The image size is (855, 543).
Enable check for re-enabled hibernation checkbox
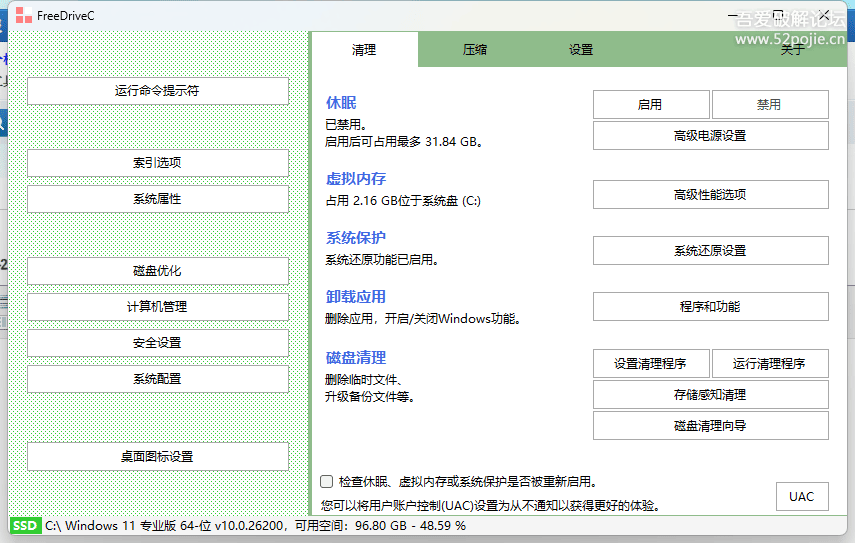coord(327,481)
